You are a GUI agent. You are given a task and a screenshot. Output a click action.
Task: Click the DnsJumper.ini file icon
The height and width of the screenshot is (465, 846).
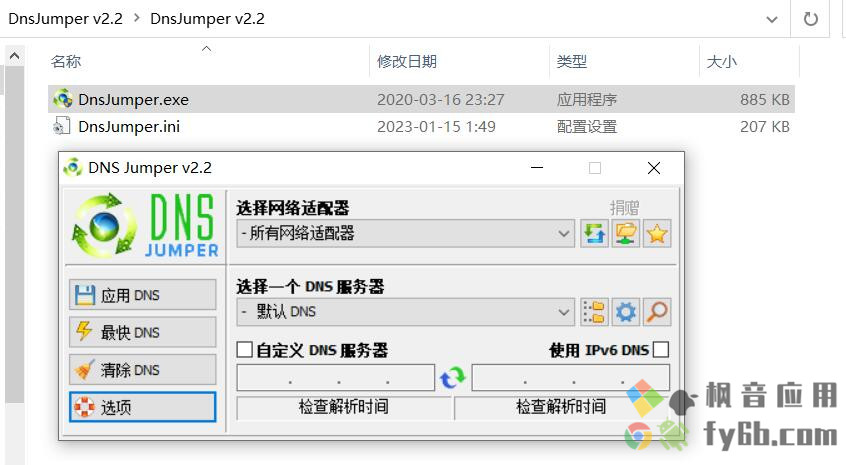pyautogui.click(x=62, y=126)
